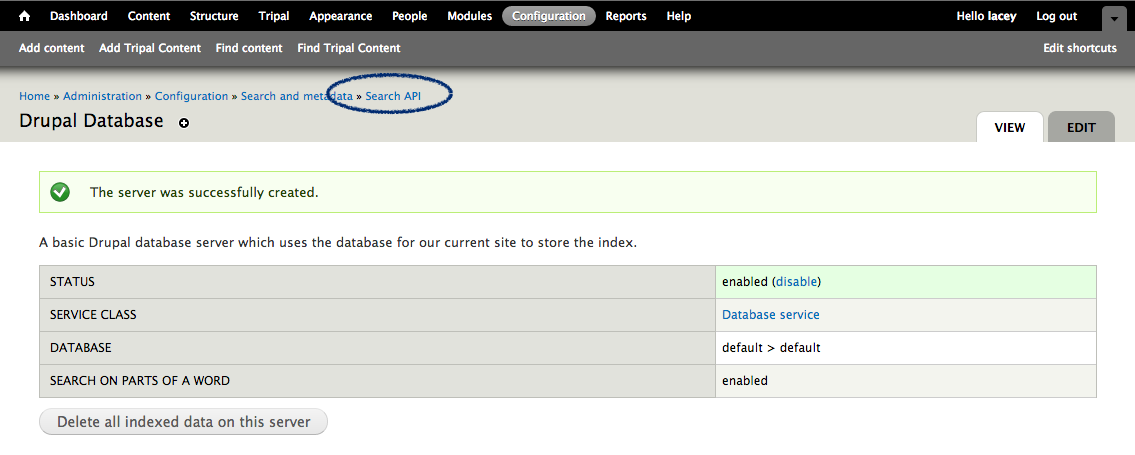Go to the Structure menu
Screen dimensions: 1135x455
point(214,16)
